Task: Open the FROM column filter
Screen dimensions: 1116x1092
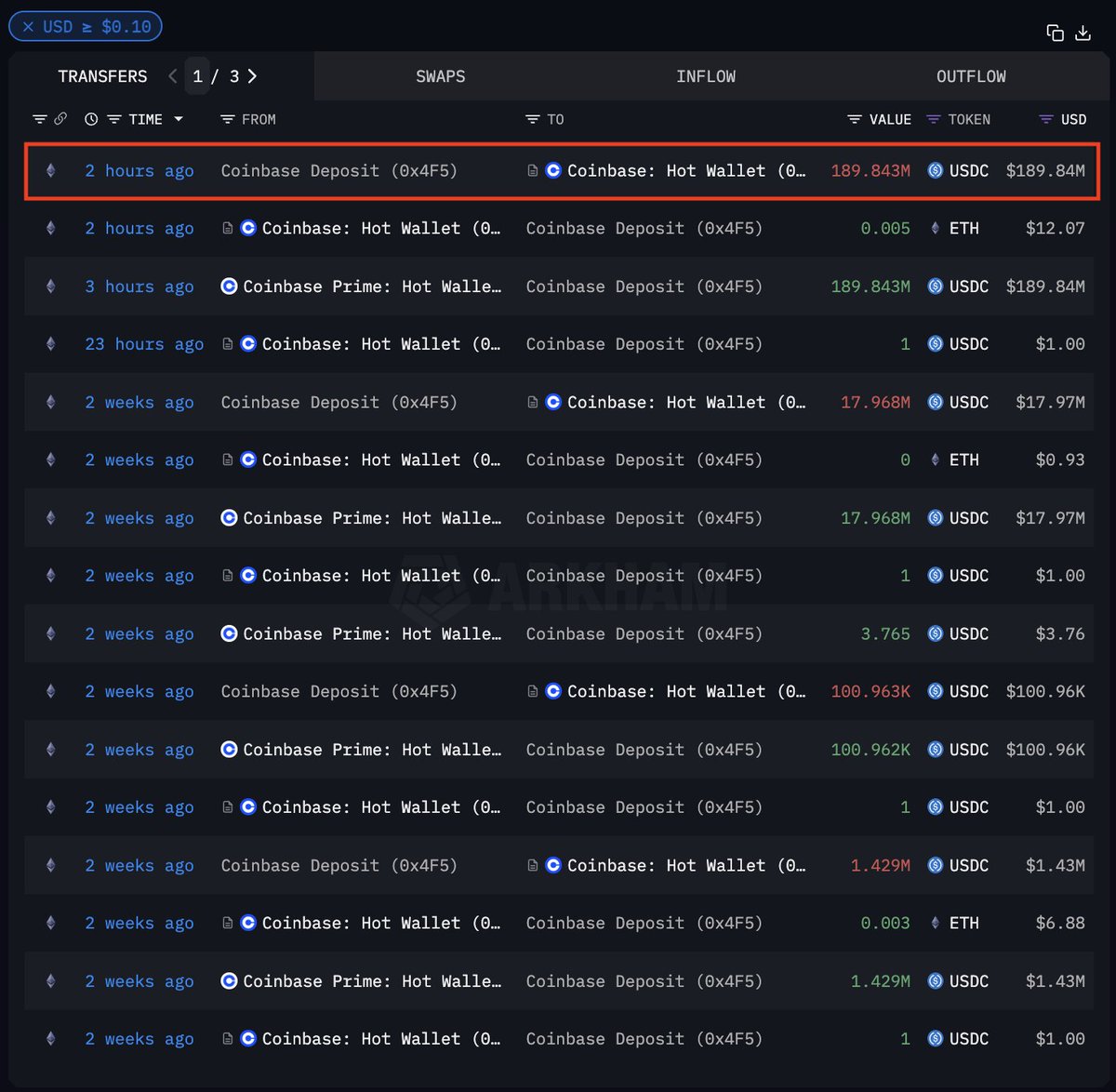Action: pyautogui.click(x=227, y=119)
